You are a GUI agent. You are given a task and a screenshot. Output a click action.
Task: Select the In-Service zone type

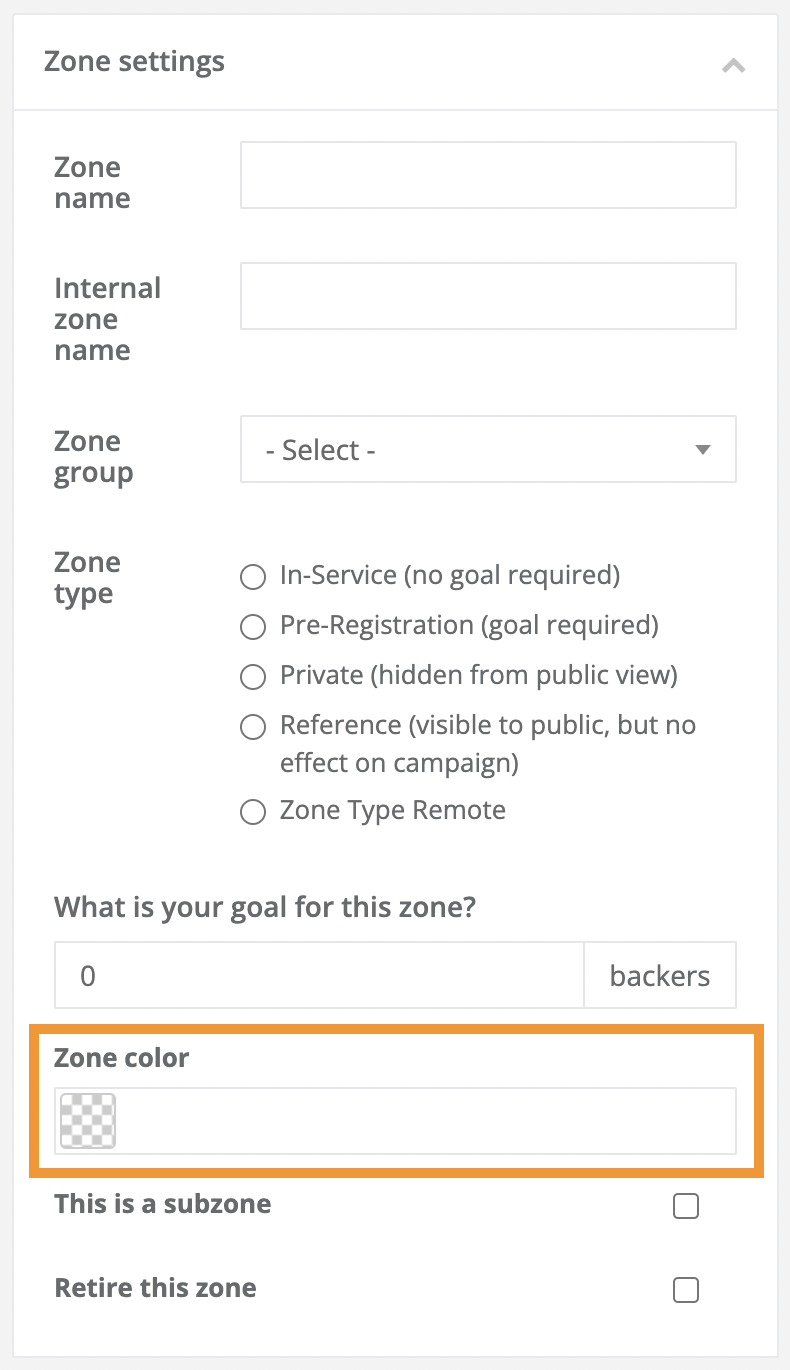252,576
